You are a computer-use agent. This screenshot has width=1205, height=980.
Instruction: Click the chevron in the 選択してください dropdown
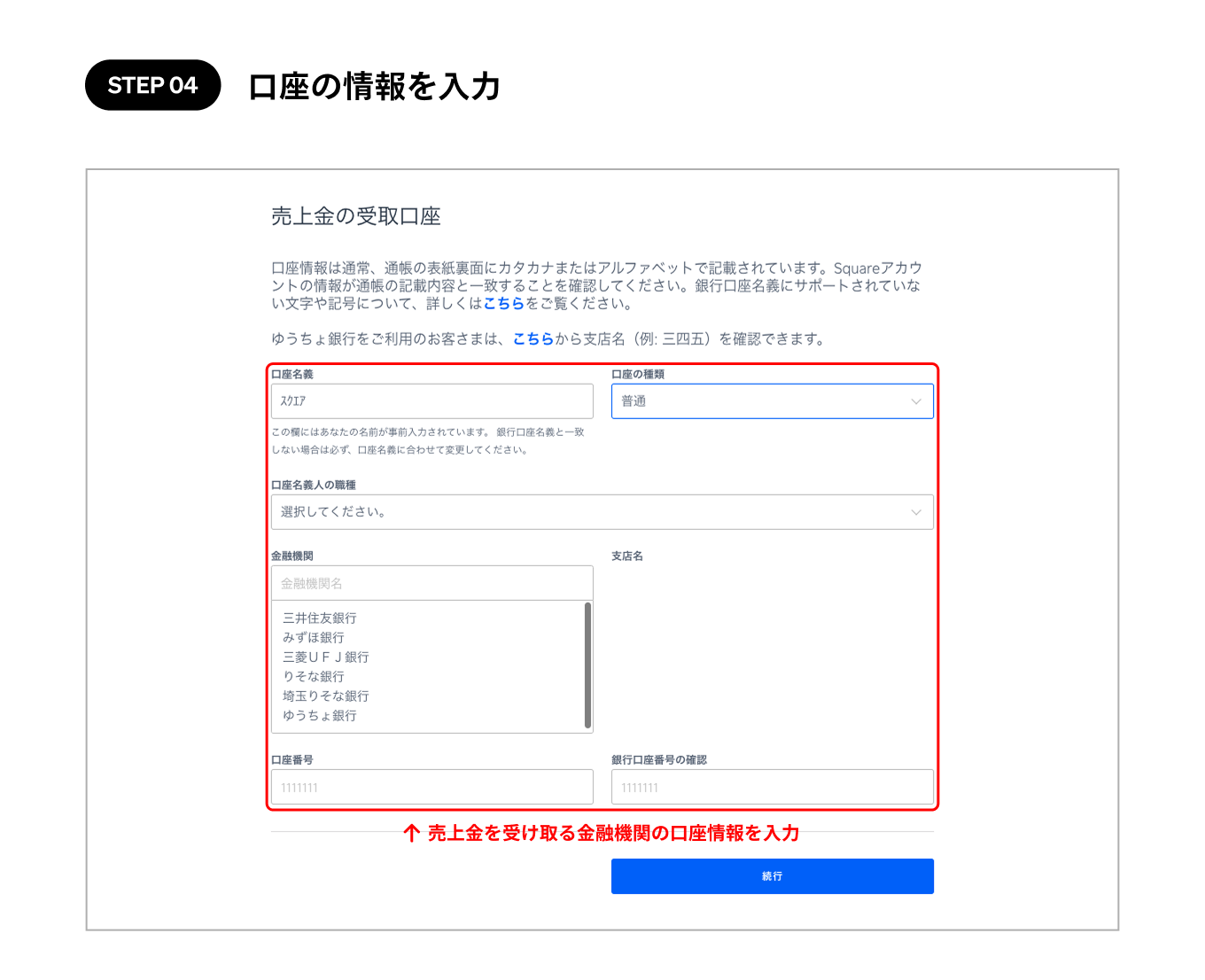(916, 512)
